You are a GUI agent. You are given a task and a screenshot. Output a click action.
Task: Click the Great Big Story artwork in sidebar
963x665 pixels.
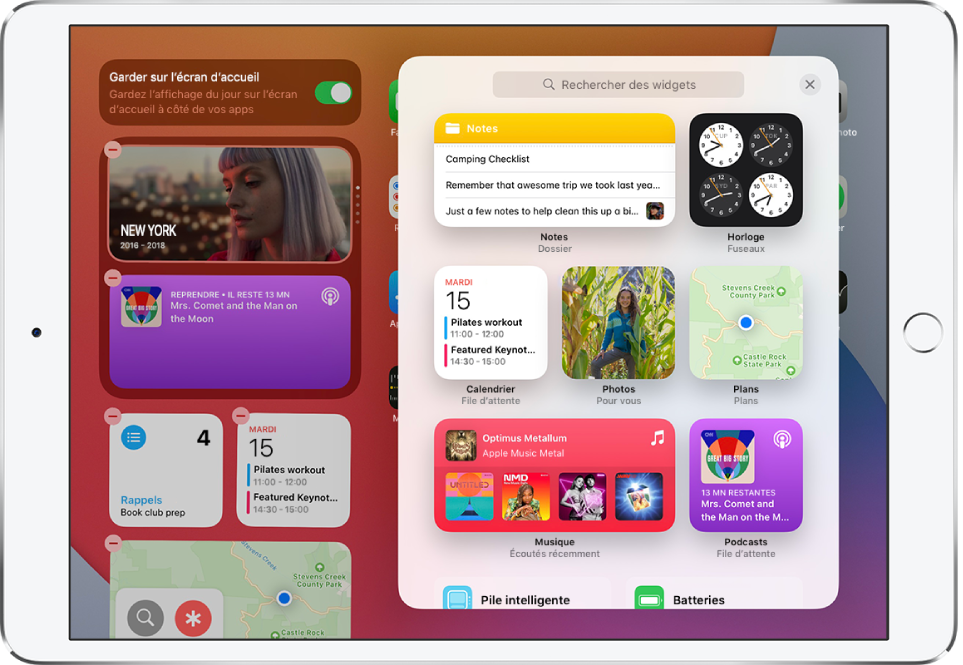pos(141,306)
